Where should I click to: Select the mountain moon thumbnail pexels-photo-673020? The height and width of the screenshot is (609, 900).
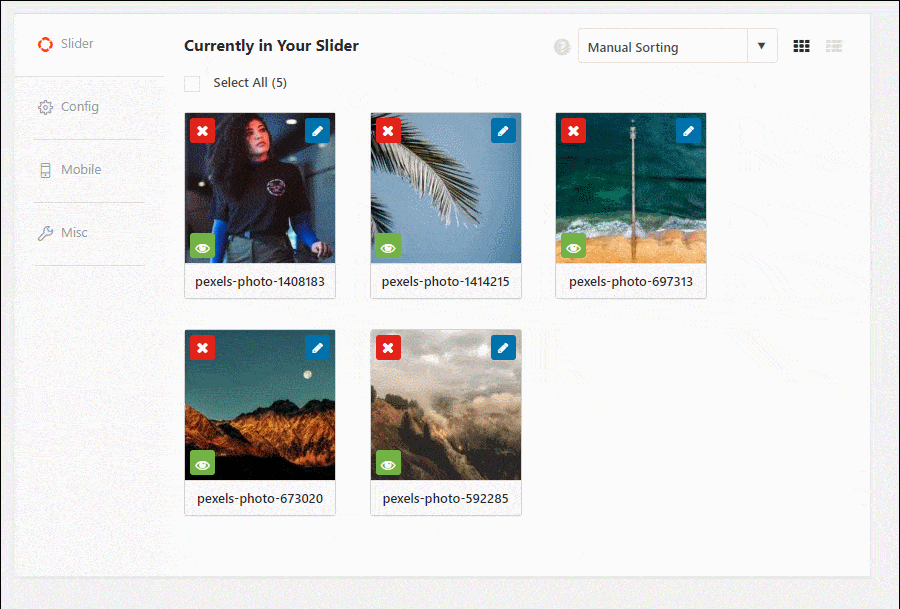pos(260,405)
